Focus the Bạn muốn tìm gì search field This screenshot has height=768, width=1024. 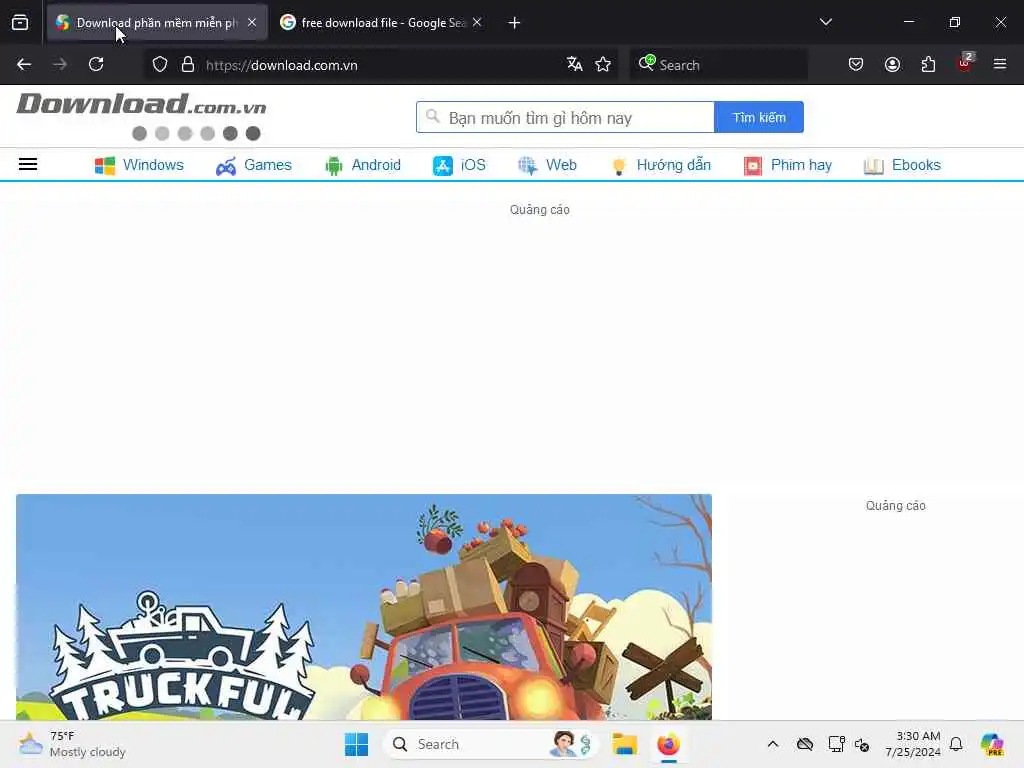[x=566, y=118]
